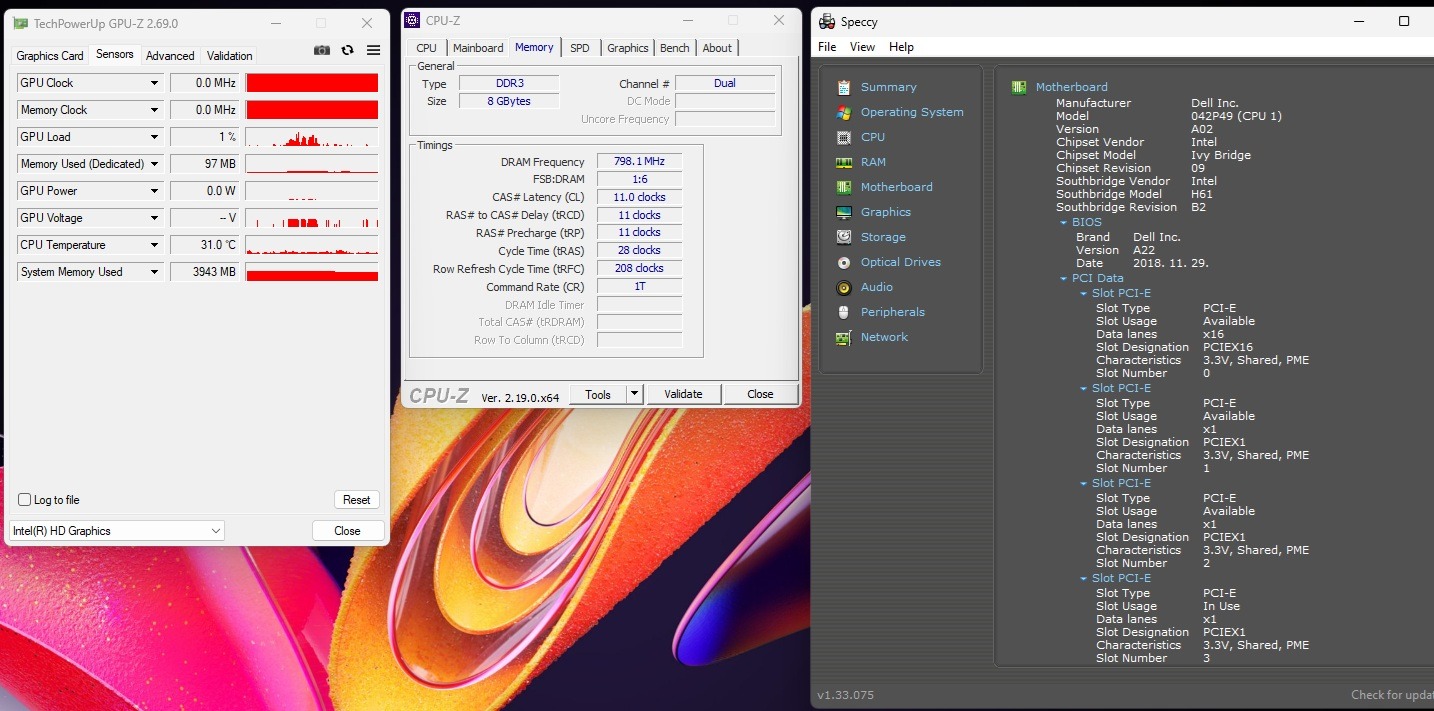Enable the Log to file checkbox
The image size is (1434, 711).
25,500
